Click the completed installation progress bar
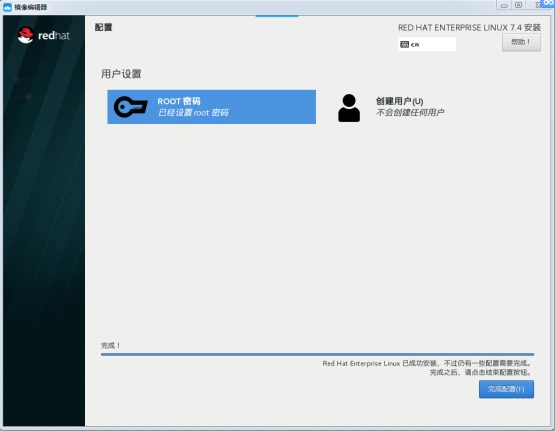This screenshot has height=431, width=555. (x=317, y=354)
